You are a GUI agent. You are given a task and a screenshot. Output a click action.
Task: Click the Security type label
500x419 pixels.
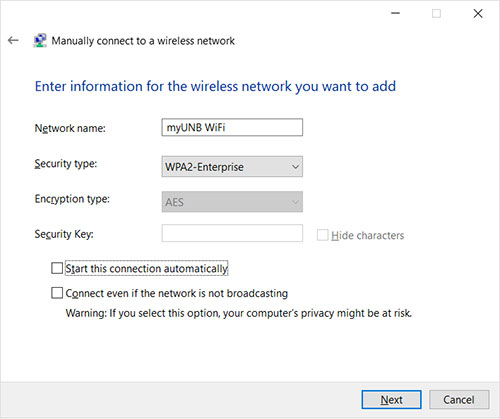66,164
